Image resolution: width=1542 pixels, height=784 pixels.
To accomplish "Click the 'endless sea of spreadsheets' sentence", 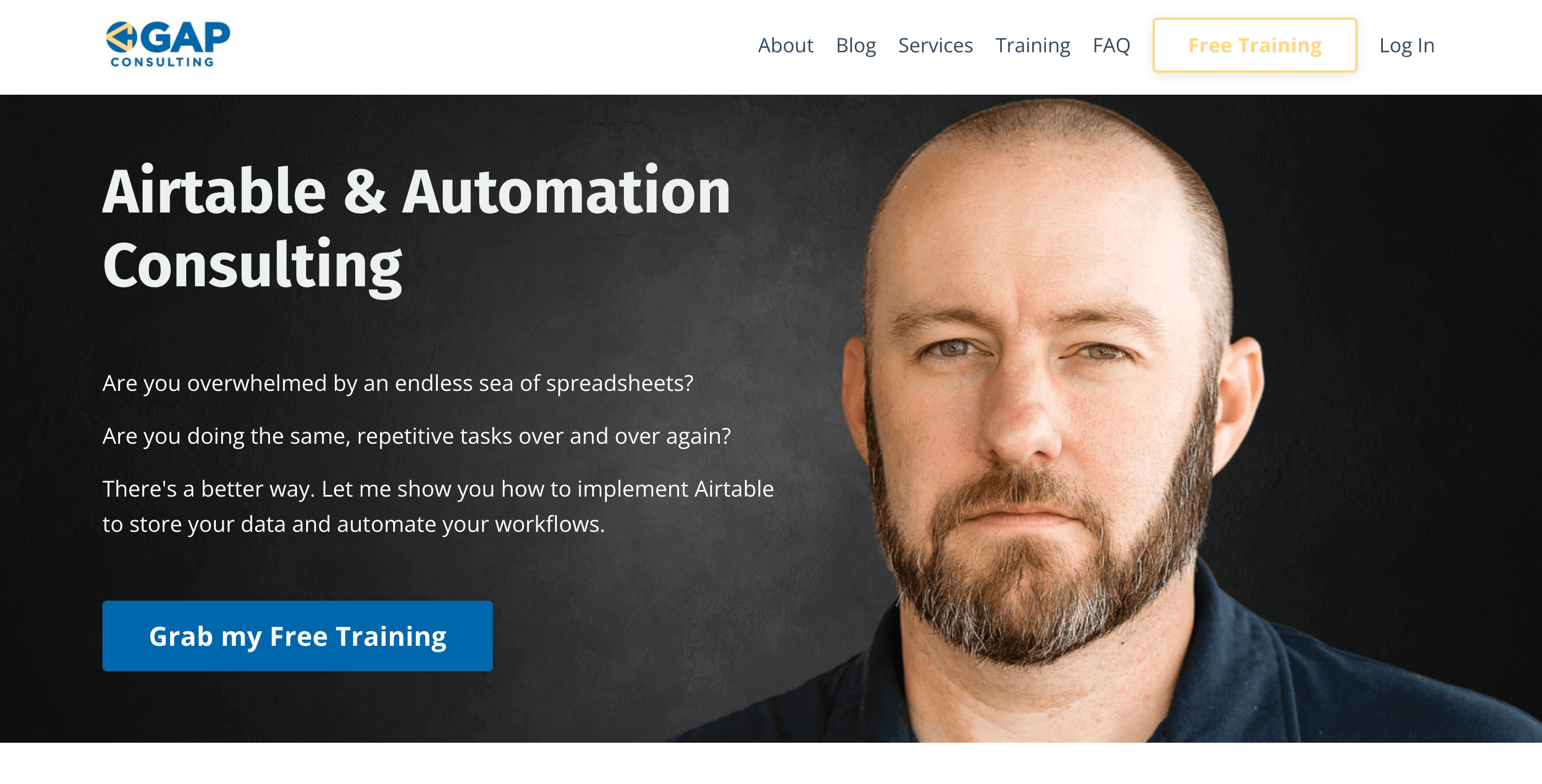I will click(x=398, y=383).
